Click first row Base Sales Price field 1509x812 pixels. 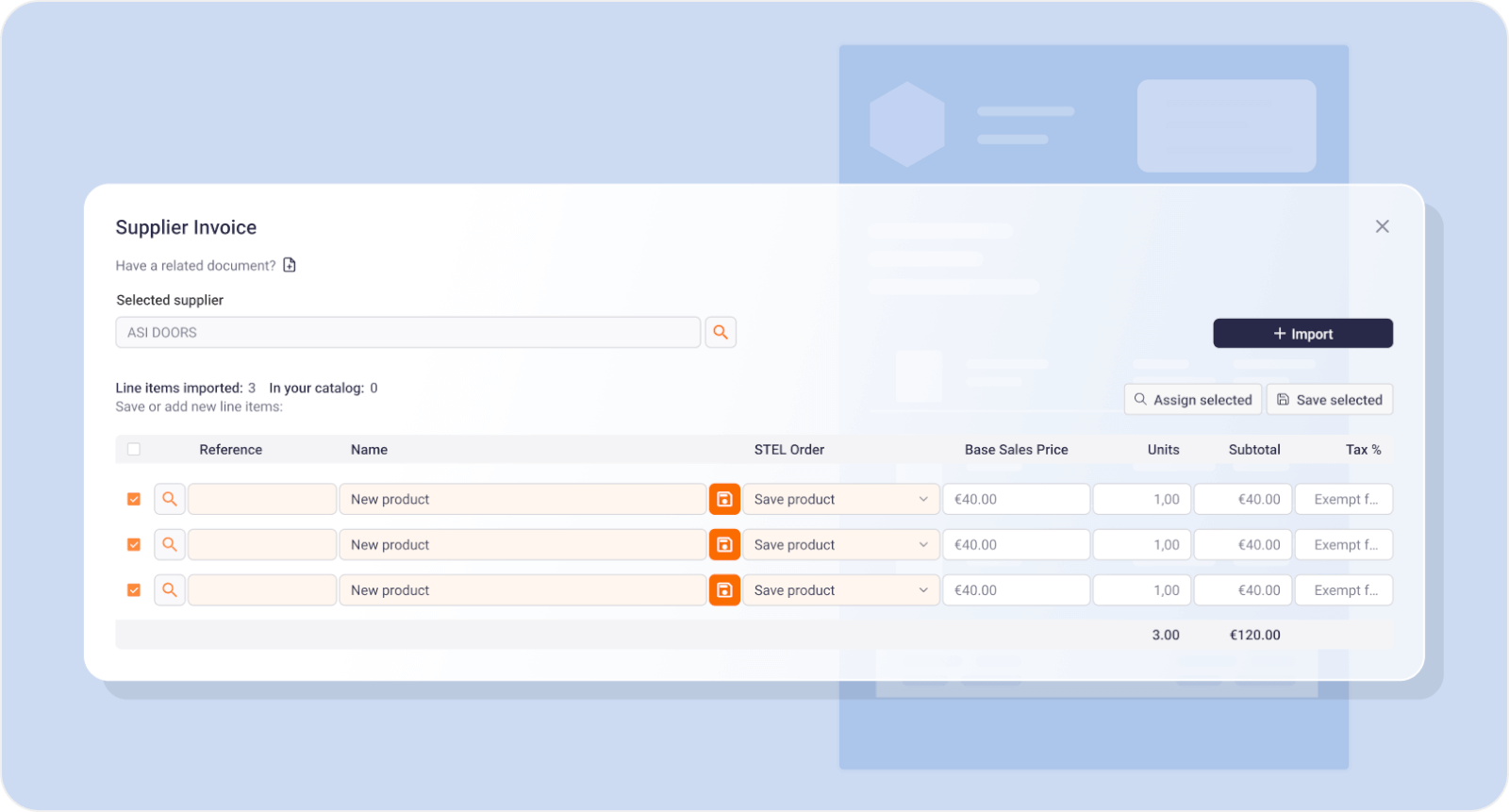(1016, 499)
